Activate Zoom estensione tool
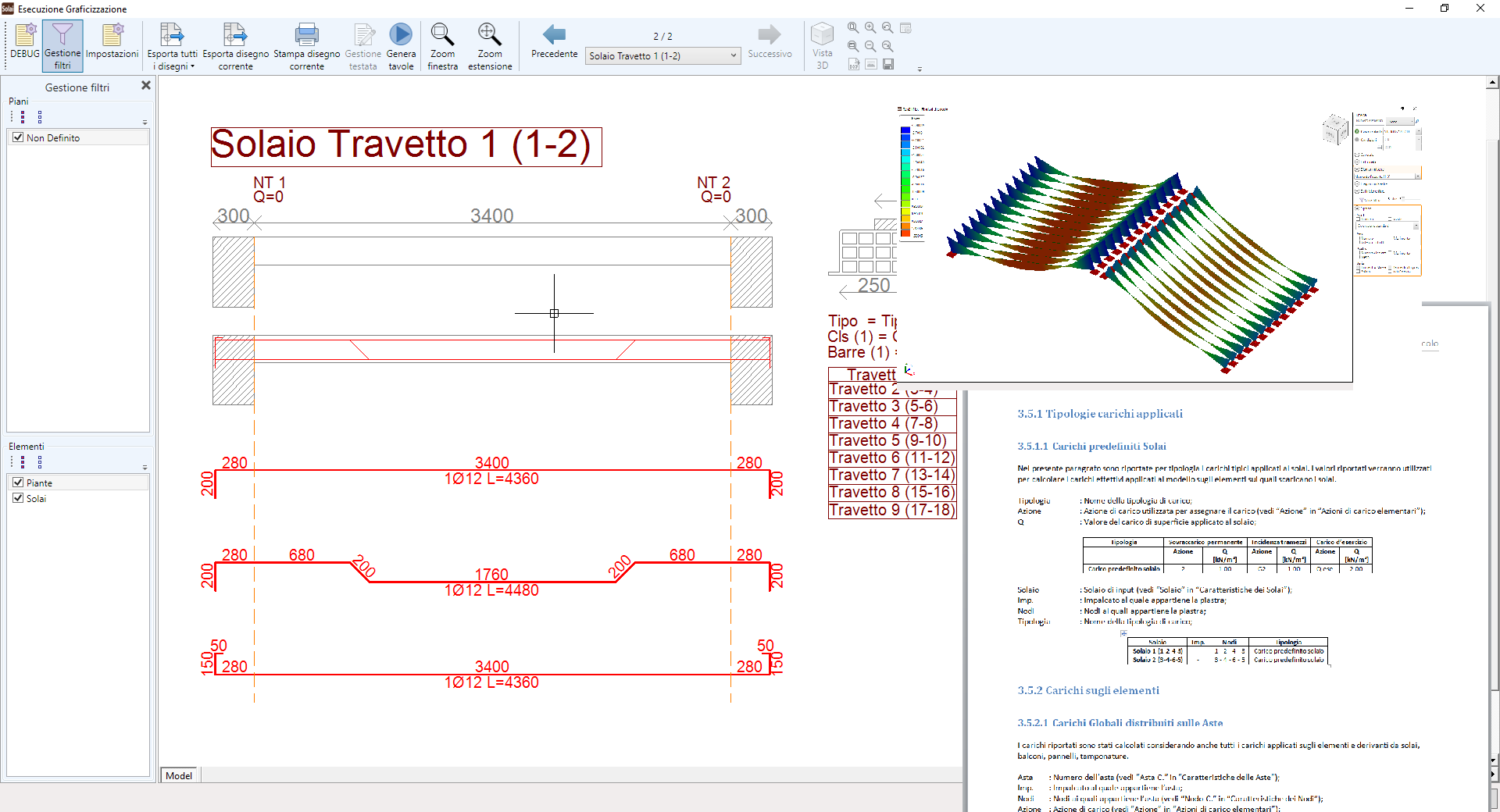The width and height of the screenshot is (1500, 812). point(490,45)
